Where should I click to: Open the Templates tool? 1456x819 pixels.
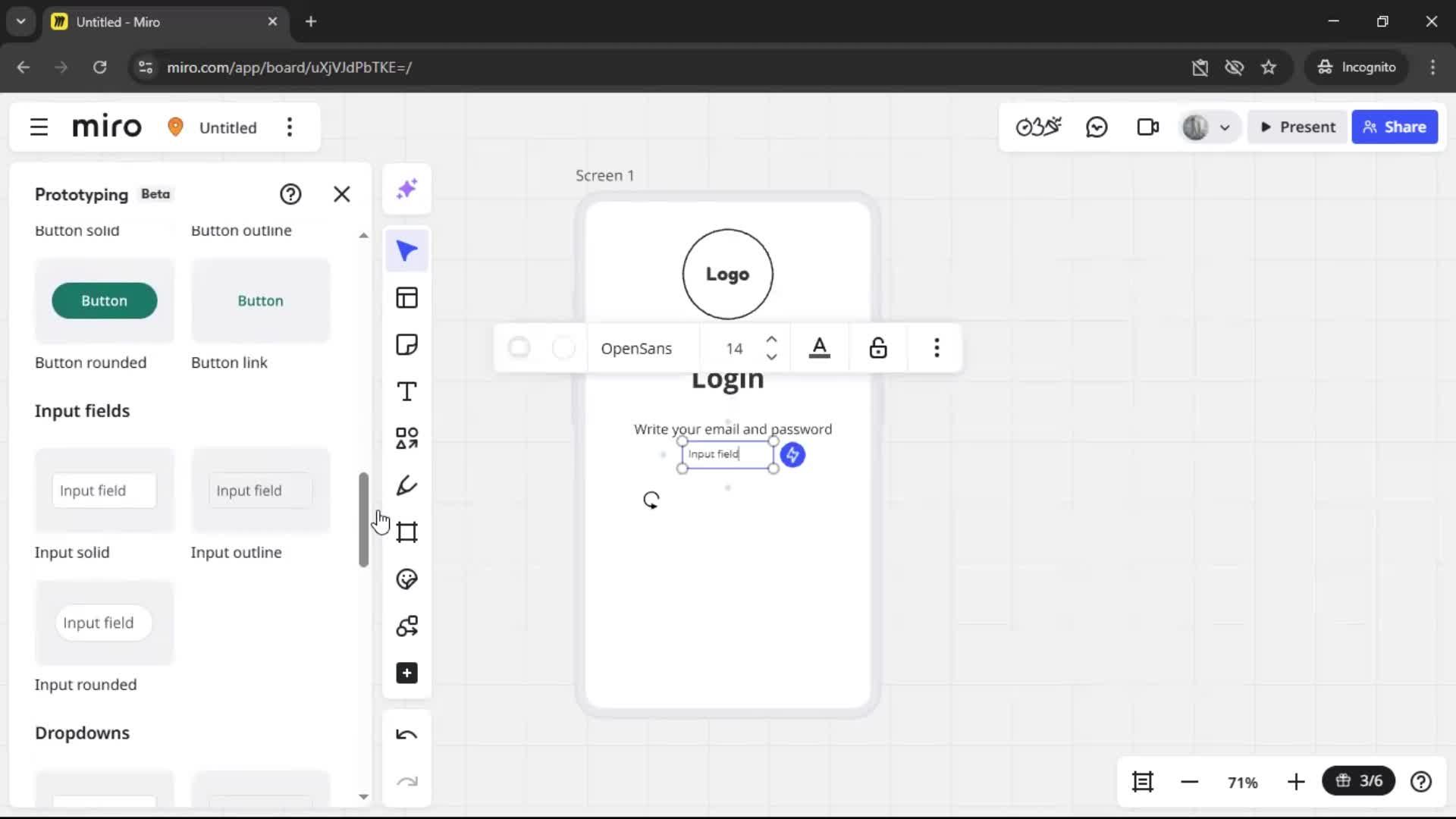coord(407,298)
